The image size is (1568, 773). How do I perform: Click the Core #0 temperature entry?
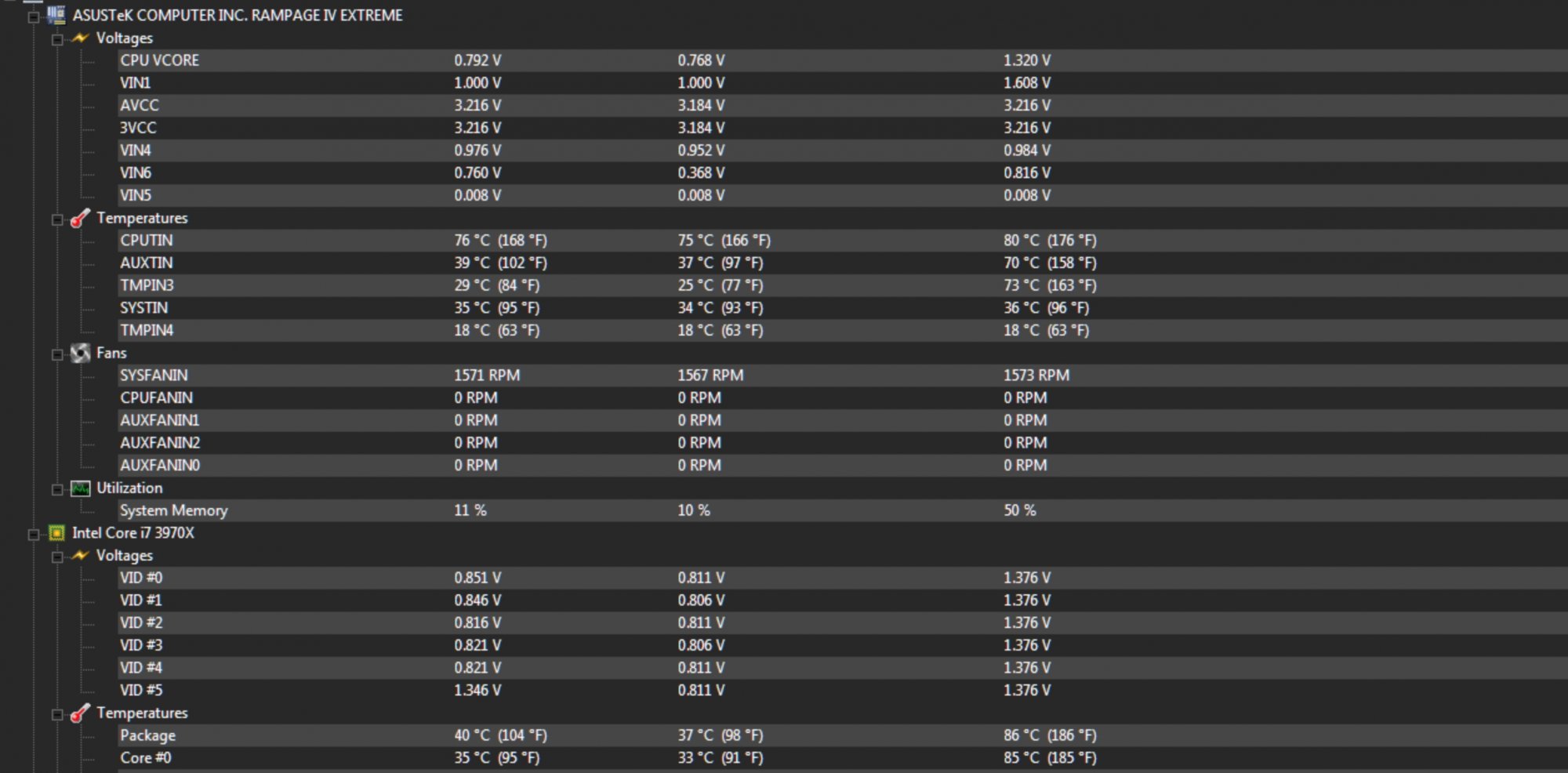pyautogui.click(x=145, y=758)
